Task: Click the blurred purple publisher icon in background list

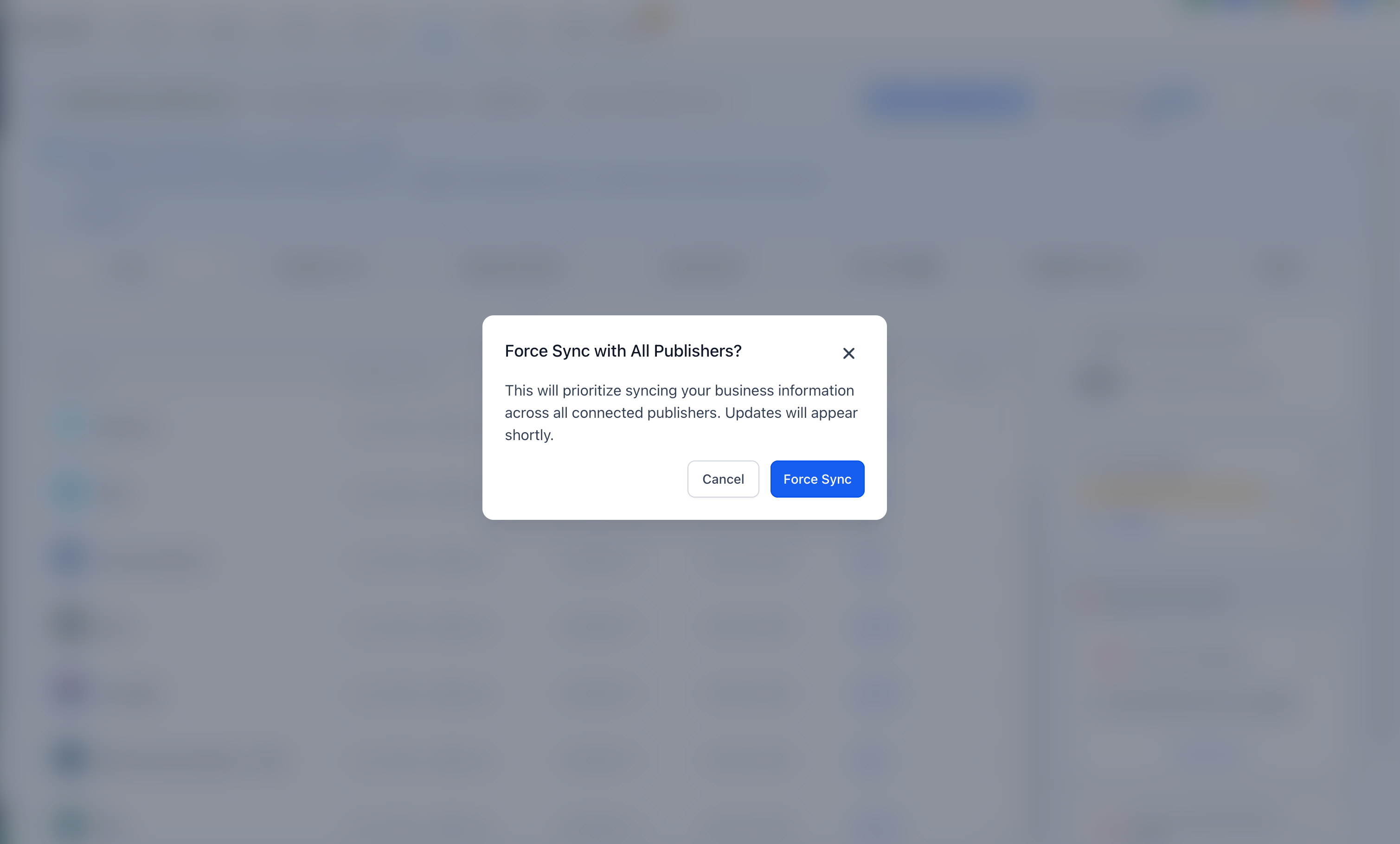Action: pos(71,690)
